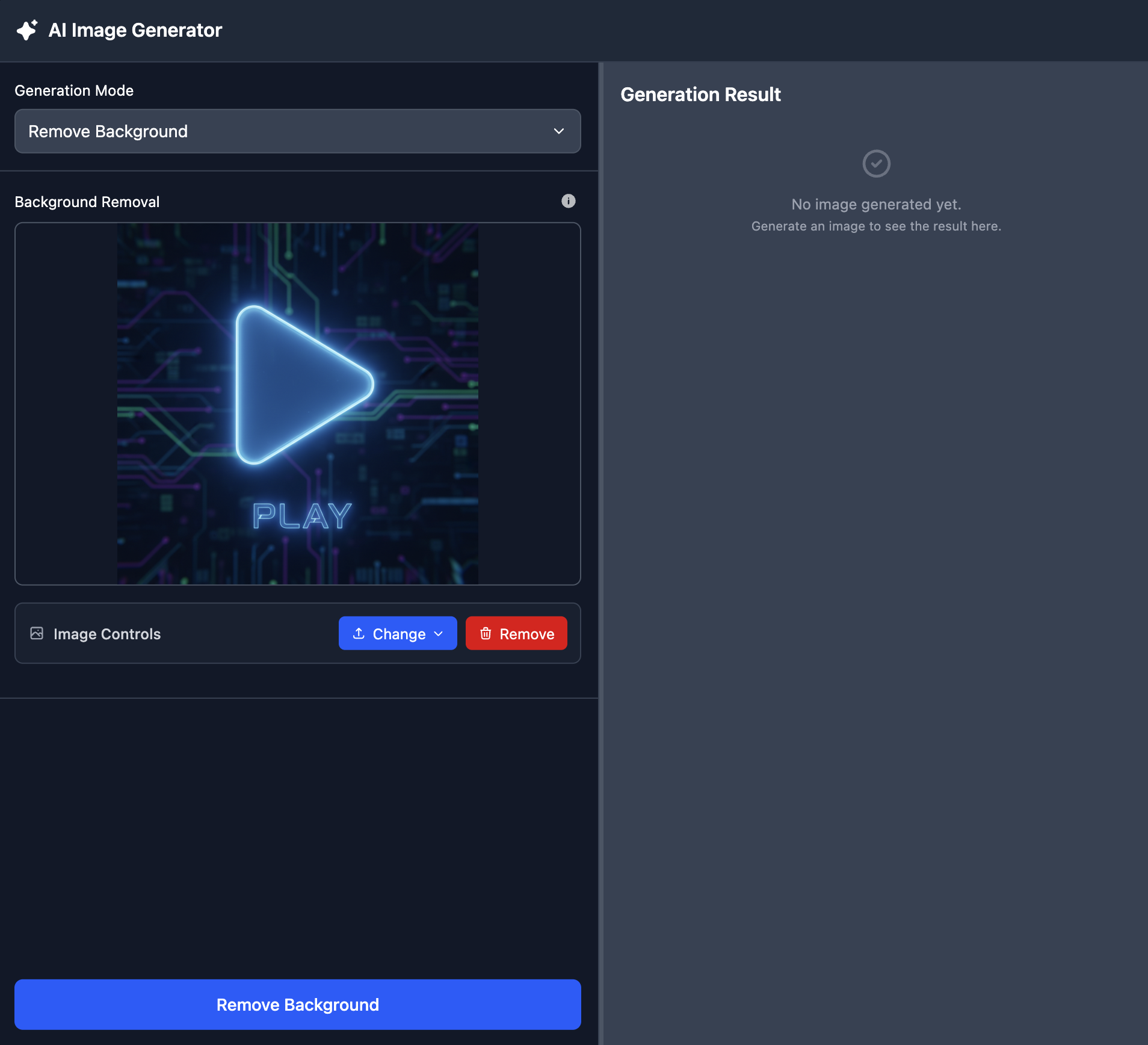Click the Image Controls label
The width and height of the screenshot is (1148, 1045).
coord(107,634)
